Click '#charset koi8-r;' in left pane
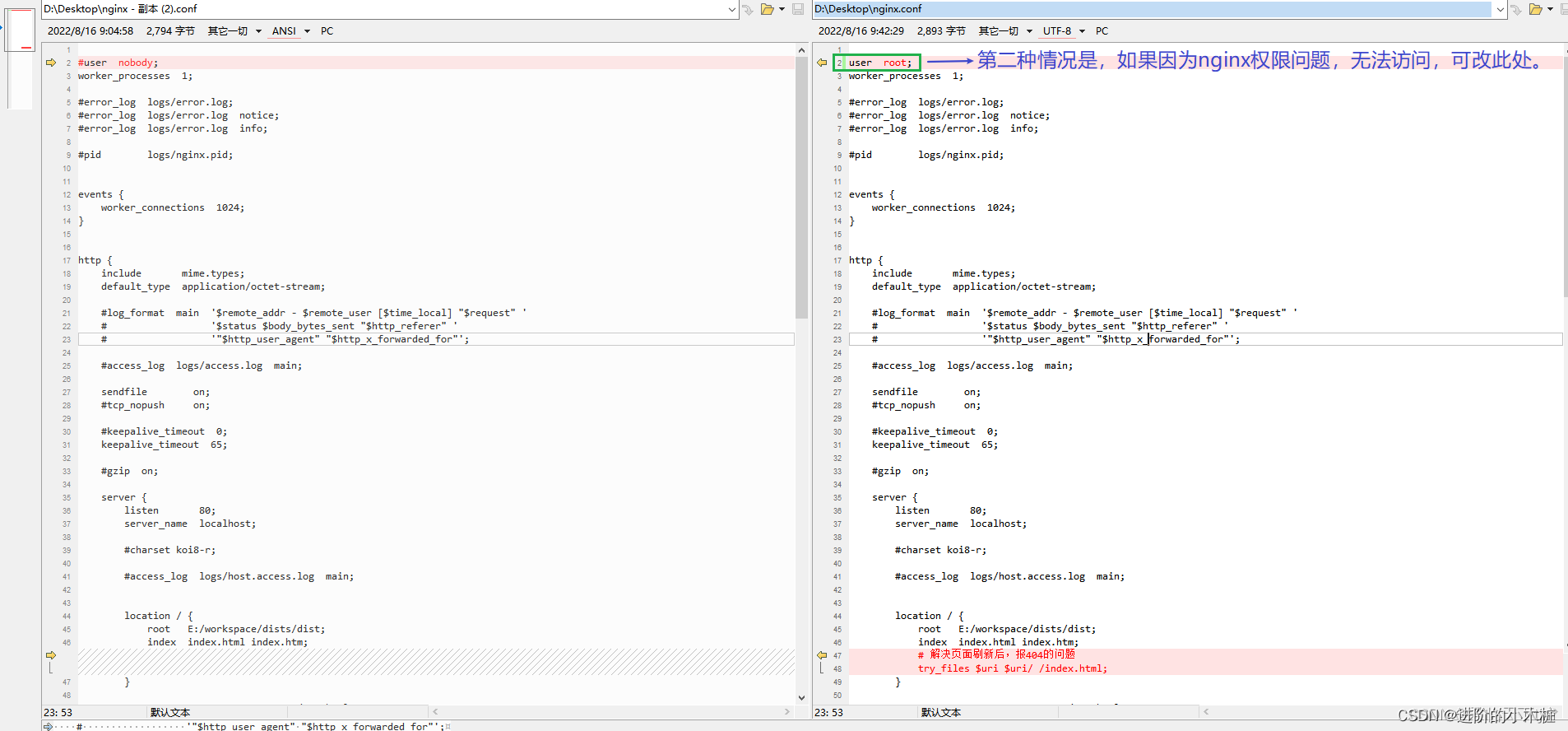Image resolution: width=1568 pixels, height=731 pixels. point(170,550)
